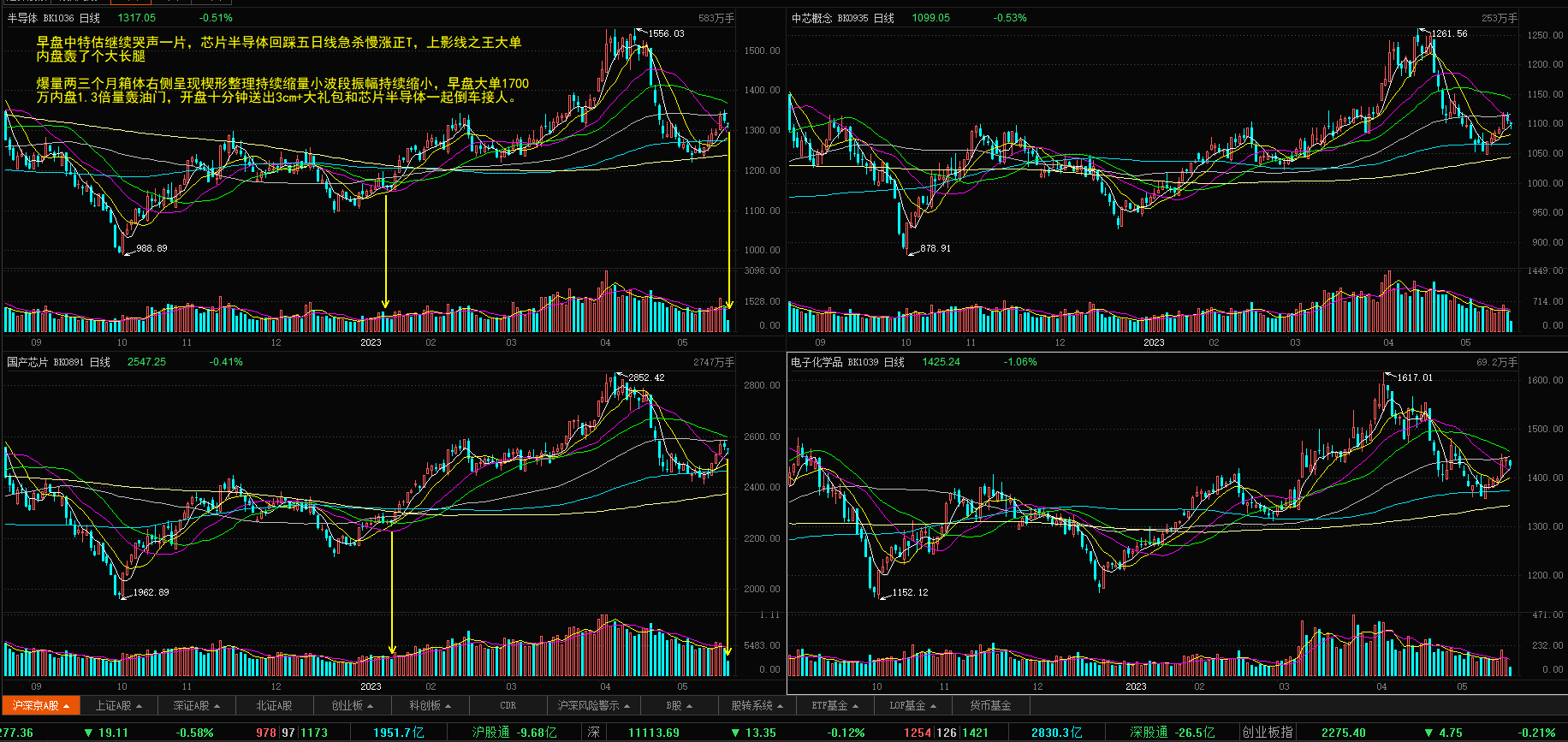Click the 半导体 BK1036 chart title
The height and width of the screenshot is (742, 1568).
(x=53, y=18)
